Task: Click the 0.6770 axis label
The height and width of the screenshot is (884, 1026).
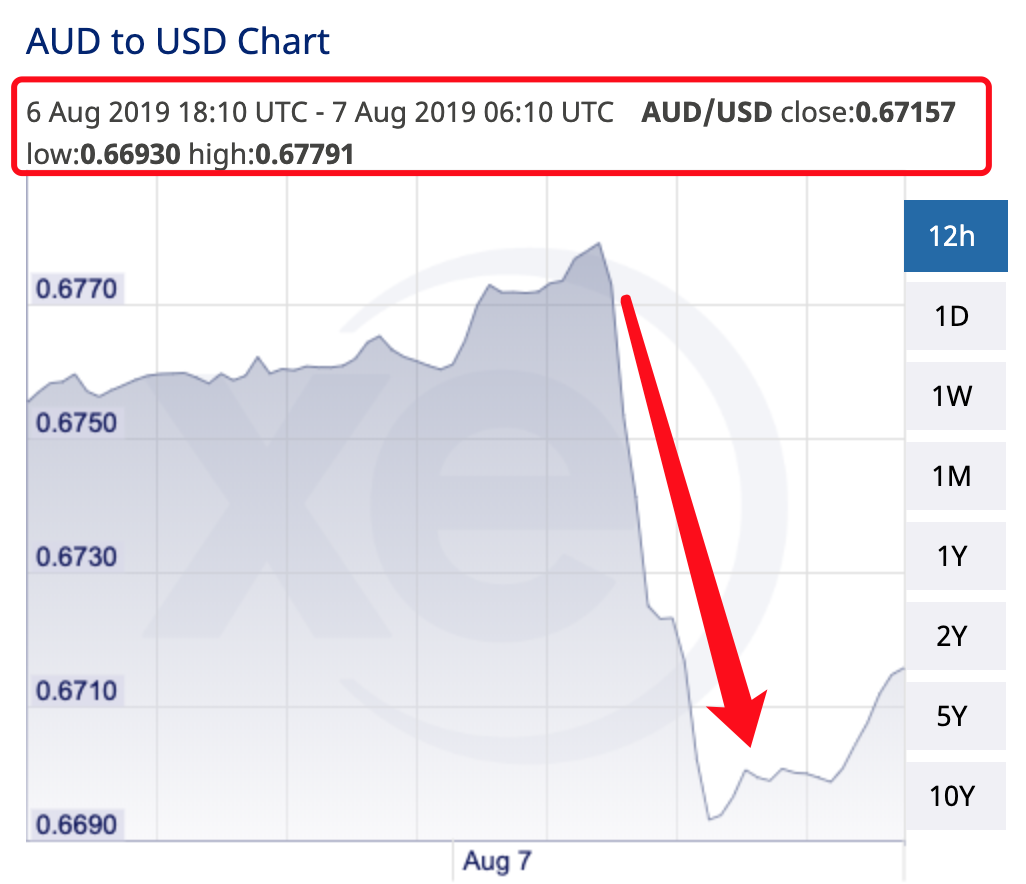Action: [x=77, y=290]
